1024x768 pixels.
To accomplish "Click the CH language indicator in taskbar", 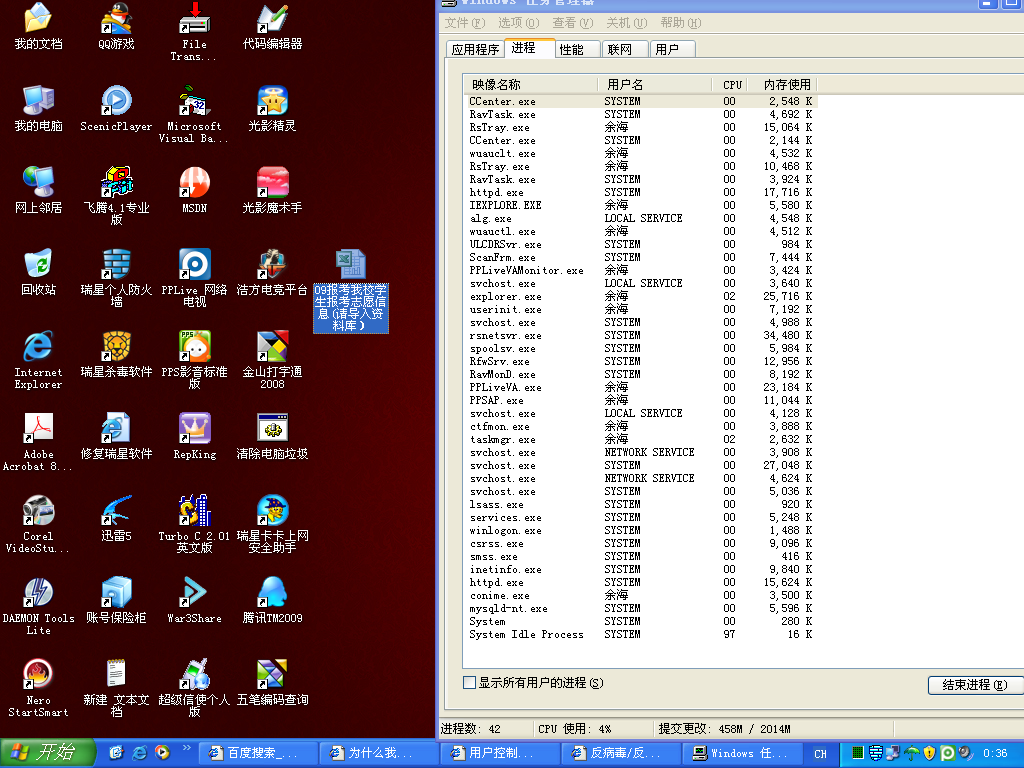I will [820, 754].
